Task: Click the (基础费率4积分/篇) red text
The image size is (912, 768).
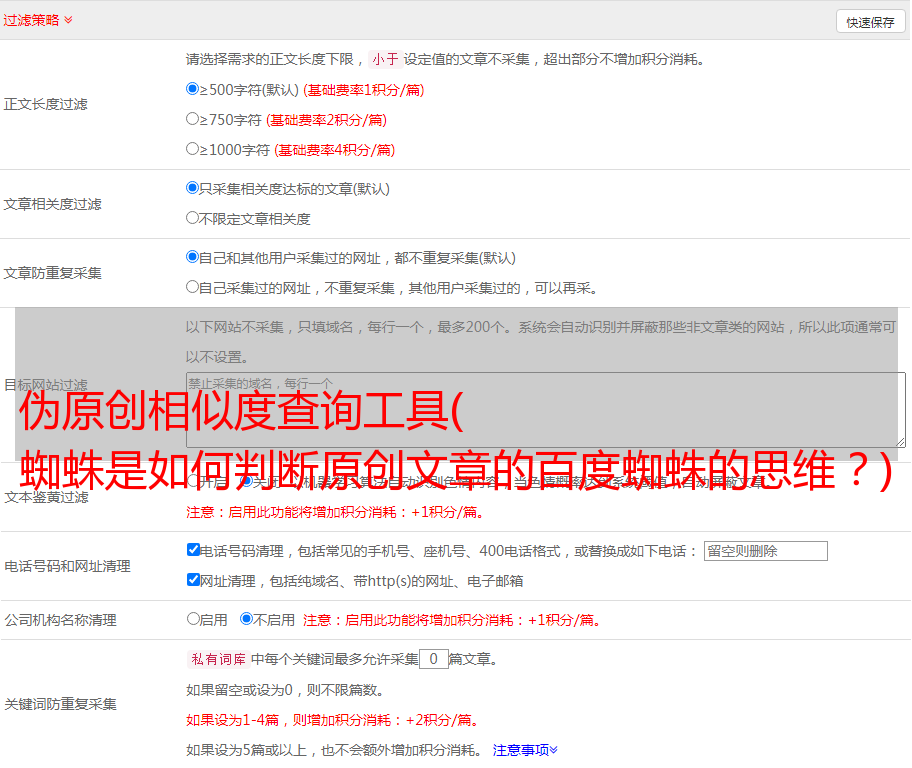Action: 334,150
